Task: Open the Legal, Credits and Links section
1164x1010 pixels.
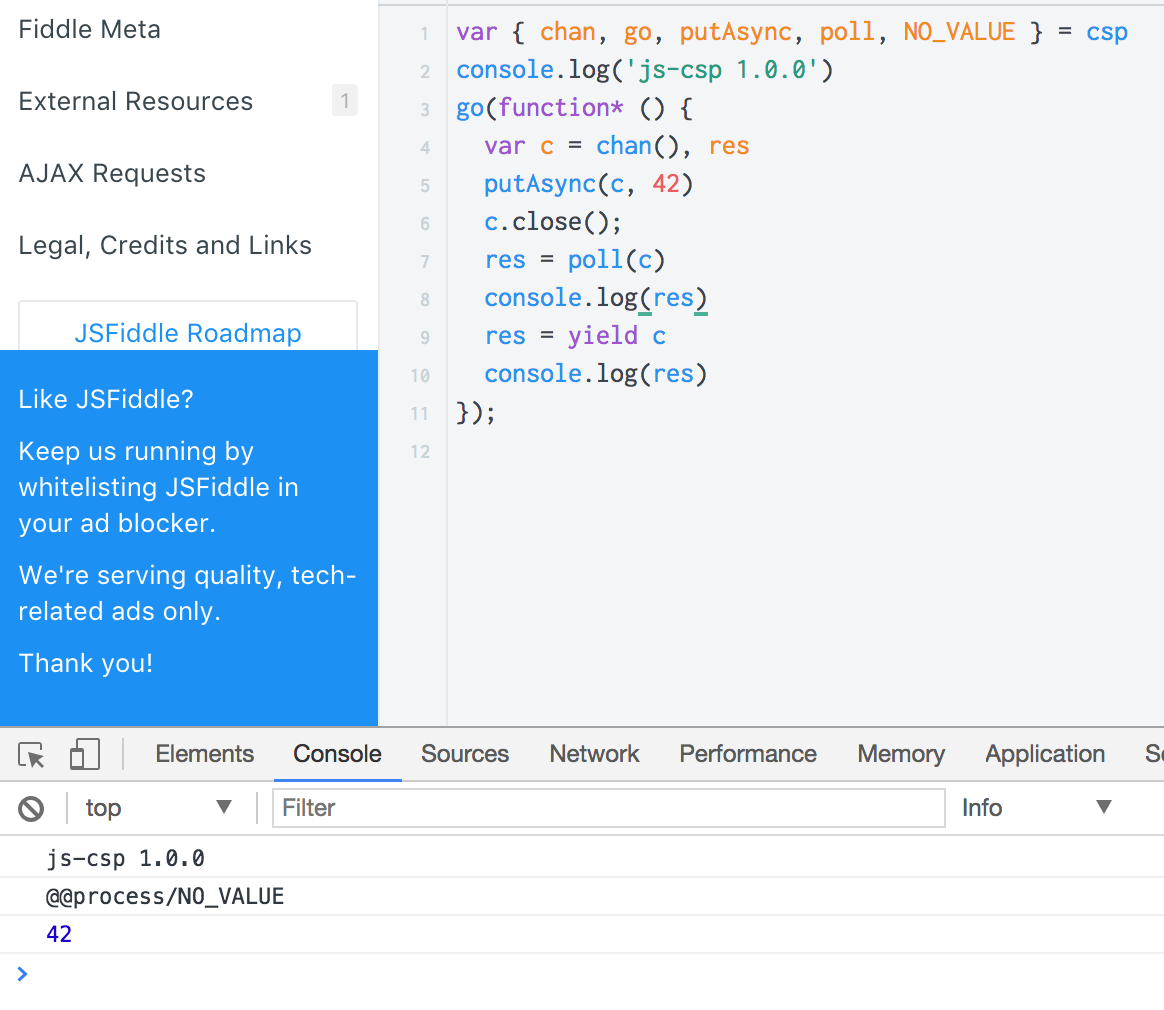Action: 164,245
